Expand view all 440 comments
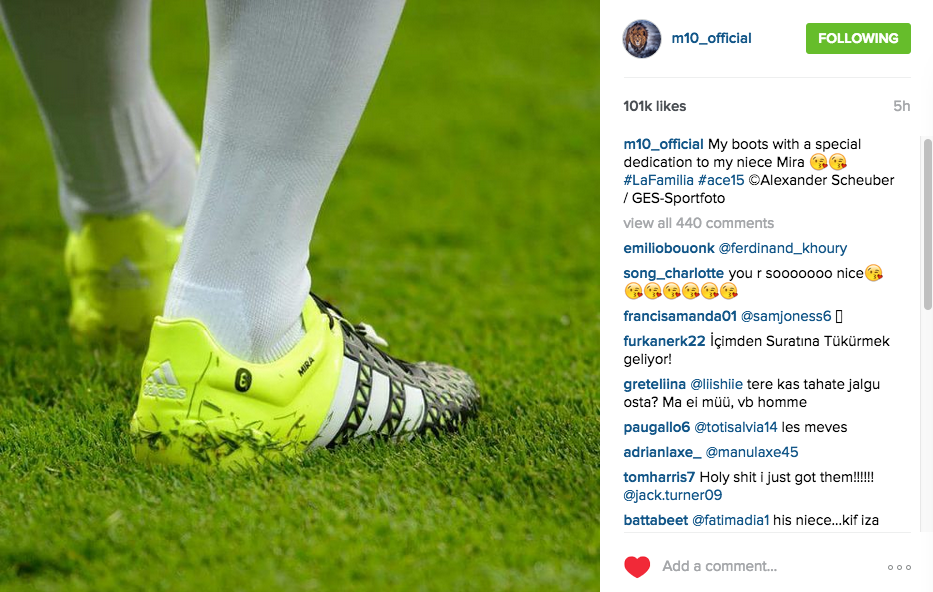 coord(699,223)
